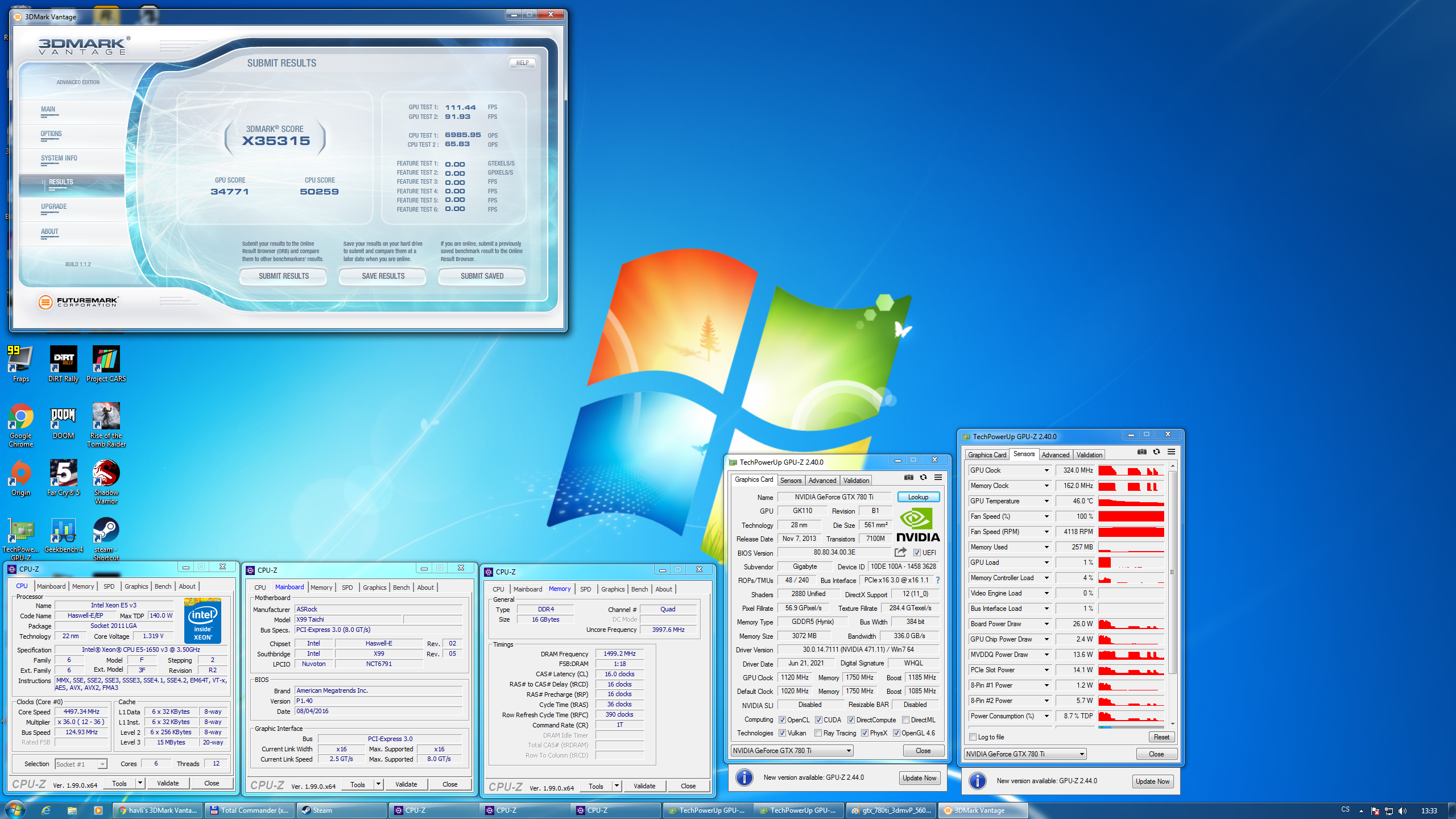Click HELP in 3DMark Vantage results
The height and width of the screenshot is (819, 1456).
click(522, 63)
